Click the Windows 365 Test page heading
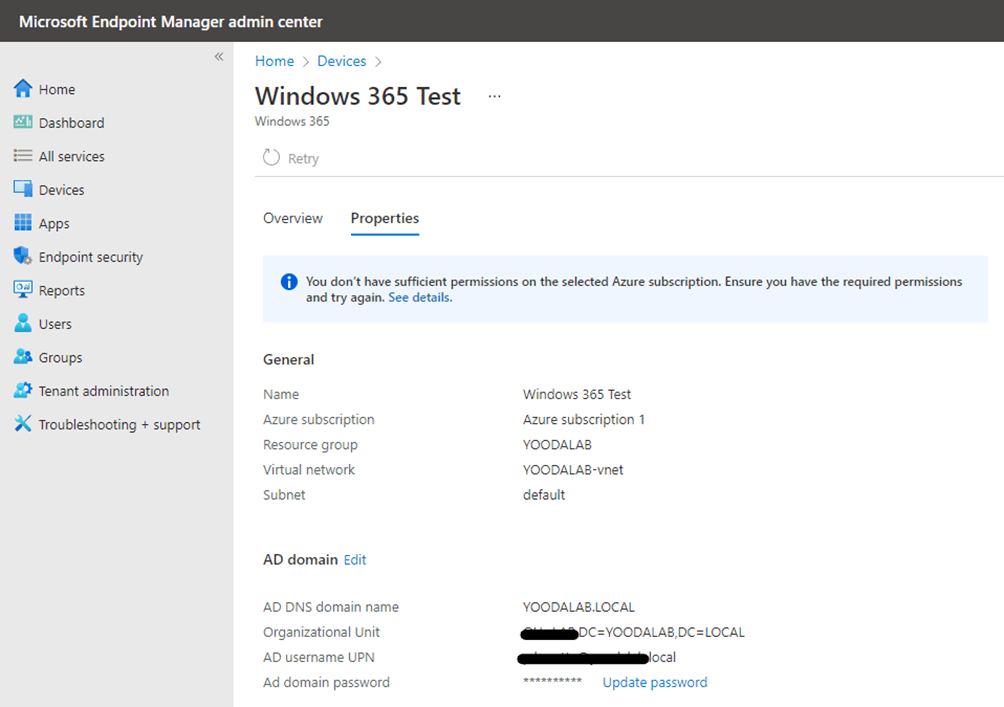The height and width of the screenshot is (707, 1004). 358,96
